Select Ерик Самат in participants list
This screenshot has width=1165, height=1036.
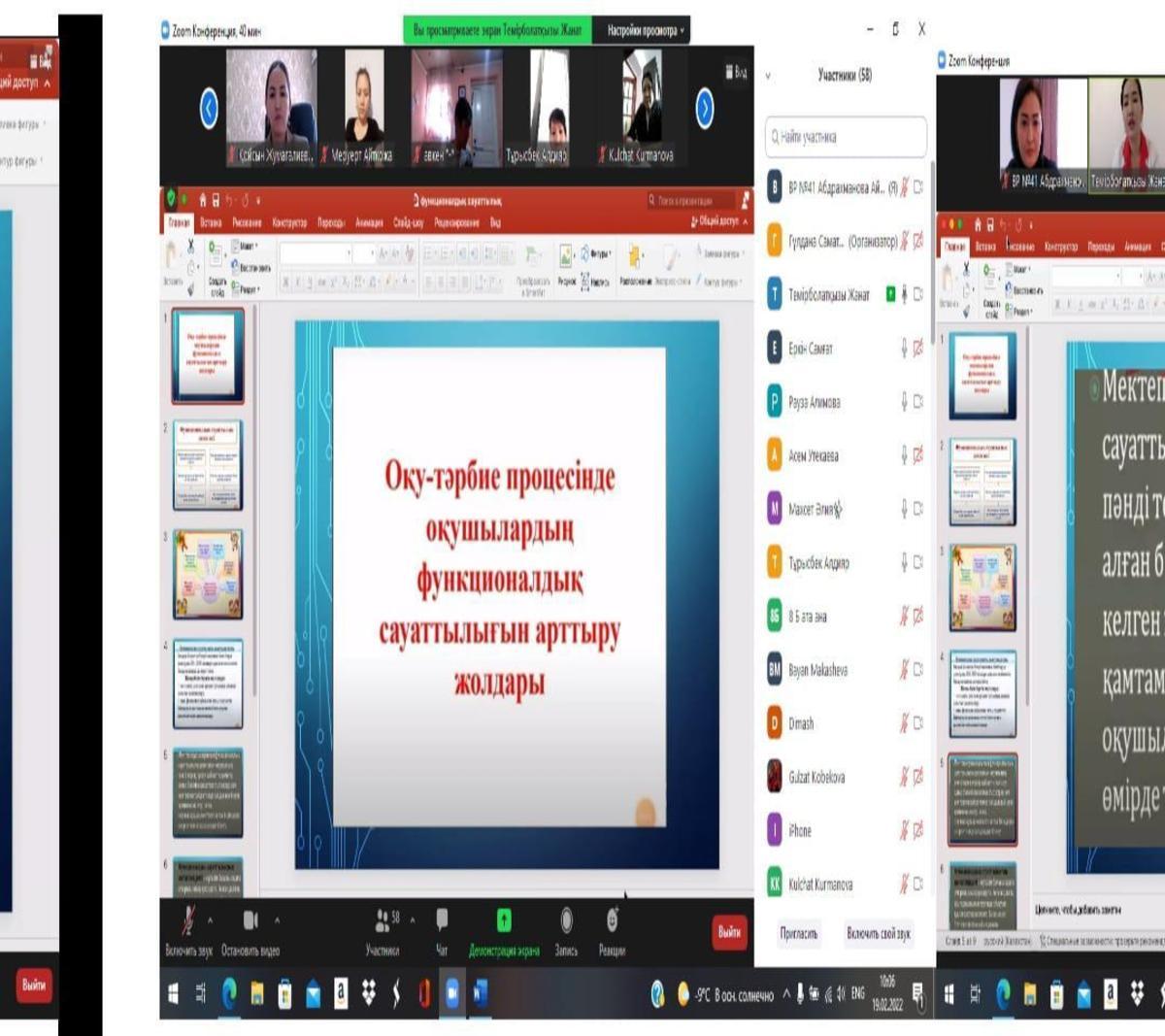[811, 349]
